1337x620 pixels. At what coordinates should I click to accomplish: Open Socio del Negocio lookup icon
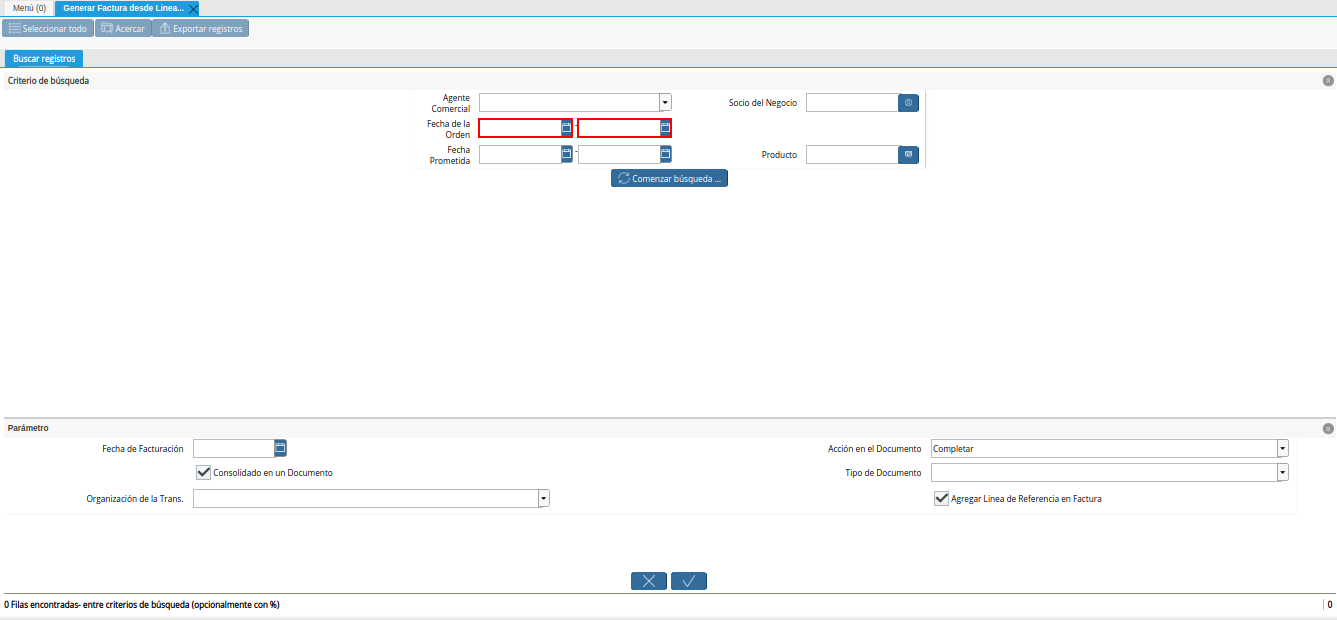pos(908,102)
